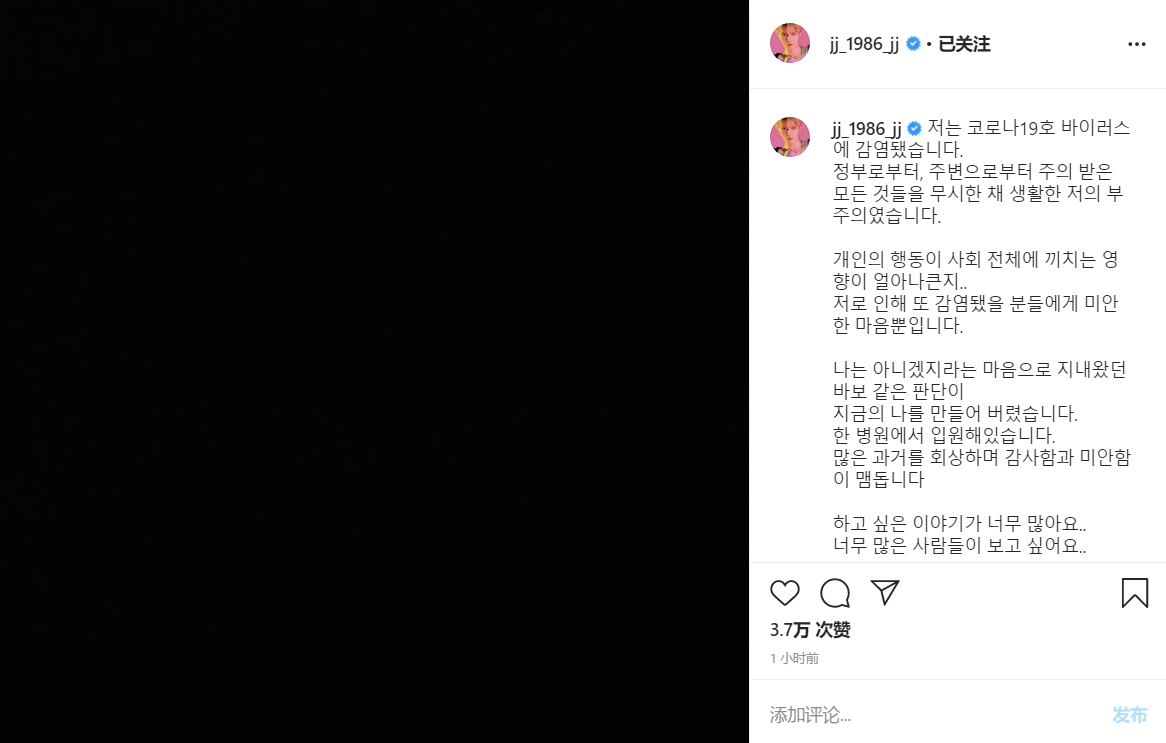Open the three-dot more options menu
Screen dimensions: 1166x743
tap(1136, 44)
